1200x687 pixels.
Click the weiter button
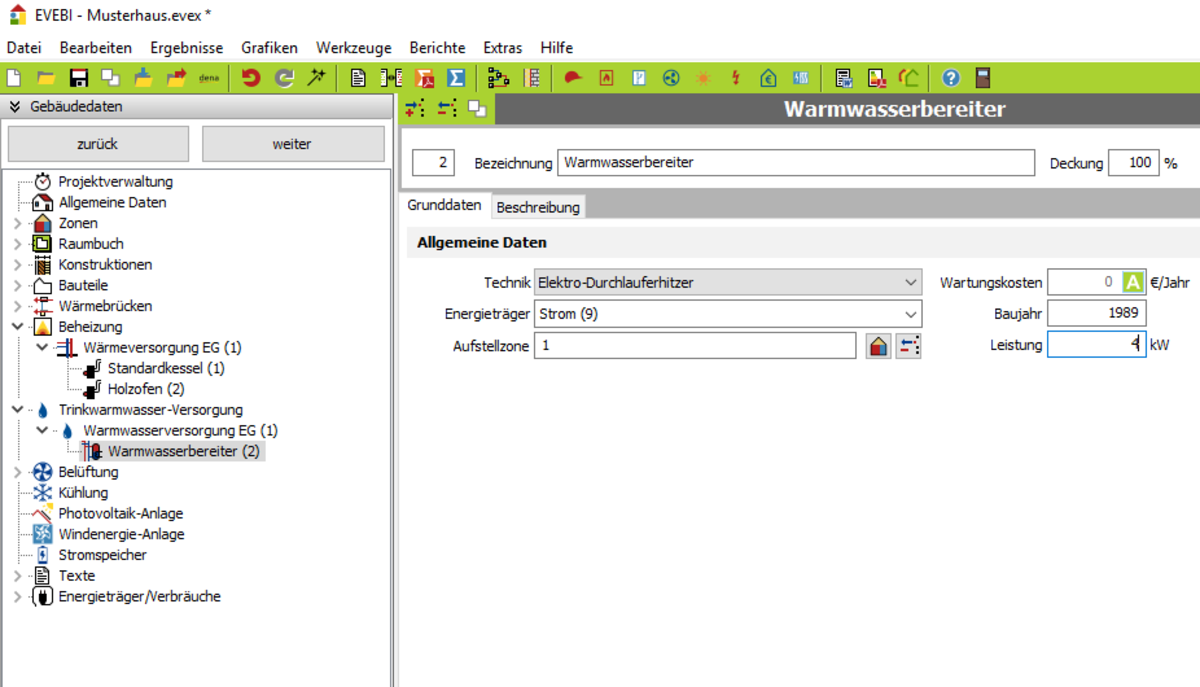tap(292, 144)
